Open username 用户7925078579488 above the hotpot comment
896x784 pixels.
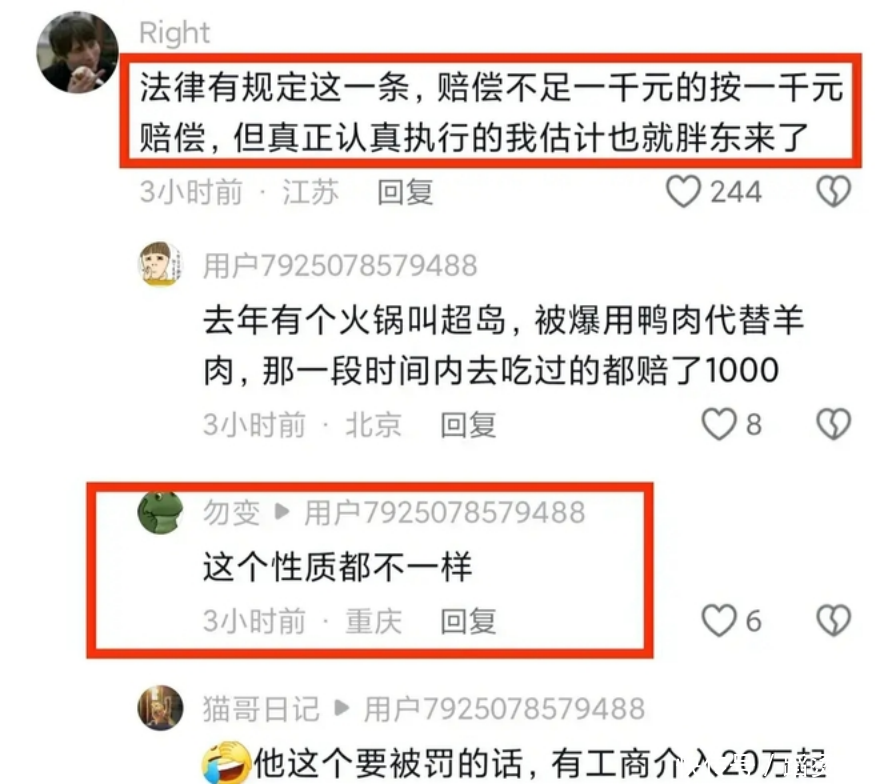(340, 266)
